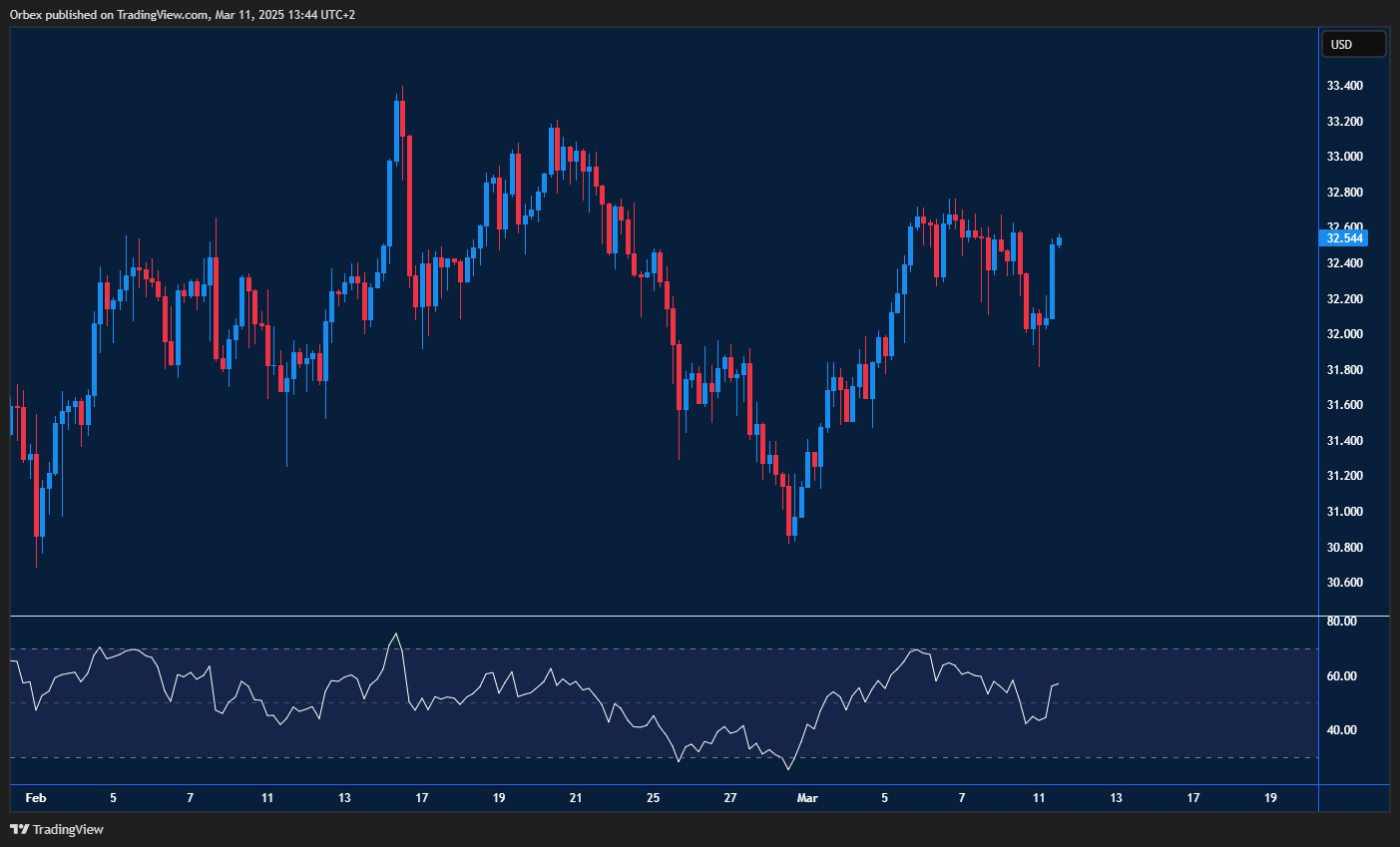Click the 60.00 RSI level label
The height and width of the screenshot is (847, 1400).
tap(1342, 675)
